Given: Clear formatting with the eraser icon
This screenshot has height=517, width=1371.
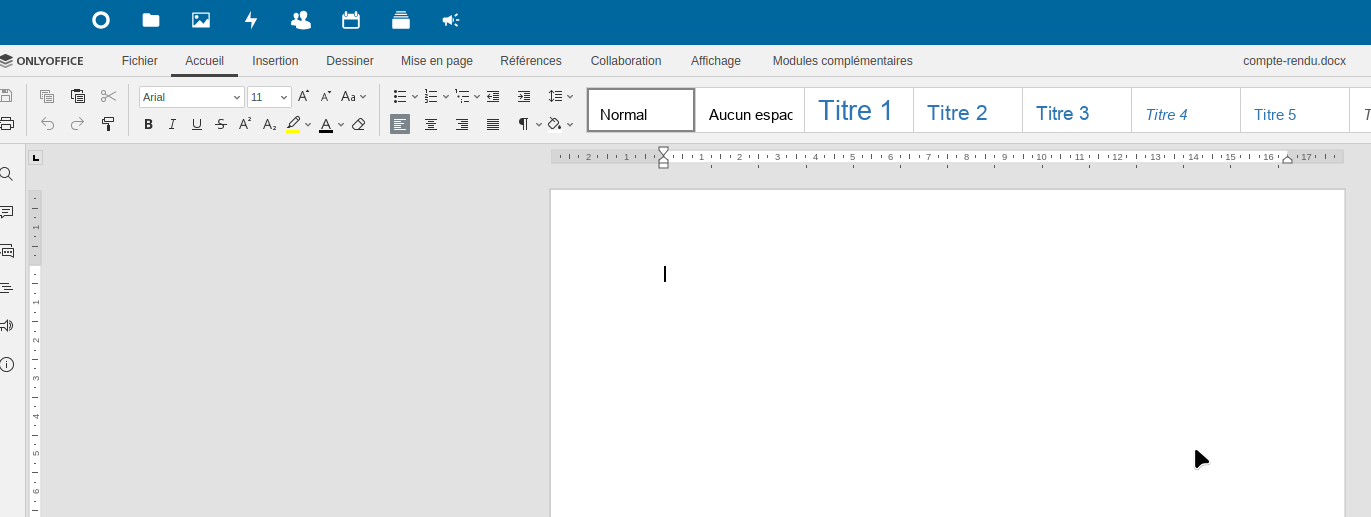Looking at the screenshot, I should (359, 125).
